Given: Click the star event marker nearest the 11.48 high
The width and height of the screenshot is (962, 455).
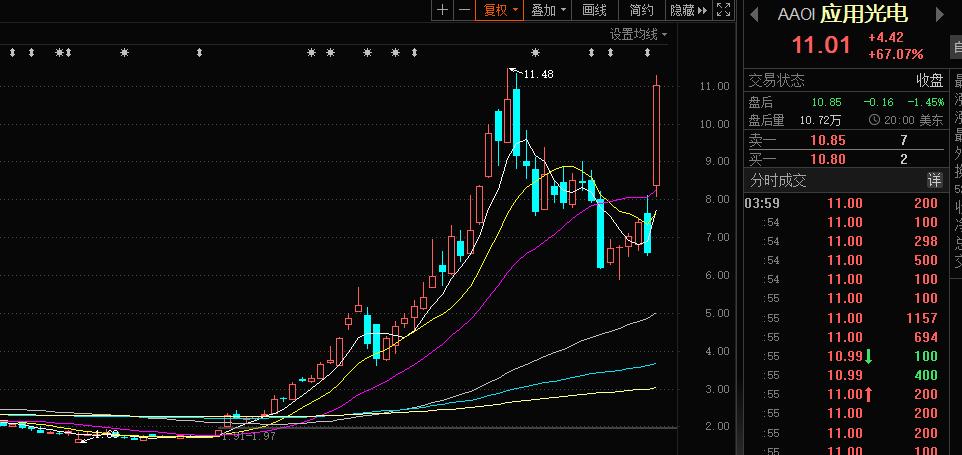Looking at the screenshot, I should [x=536, y=53].
